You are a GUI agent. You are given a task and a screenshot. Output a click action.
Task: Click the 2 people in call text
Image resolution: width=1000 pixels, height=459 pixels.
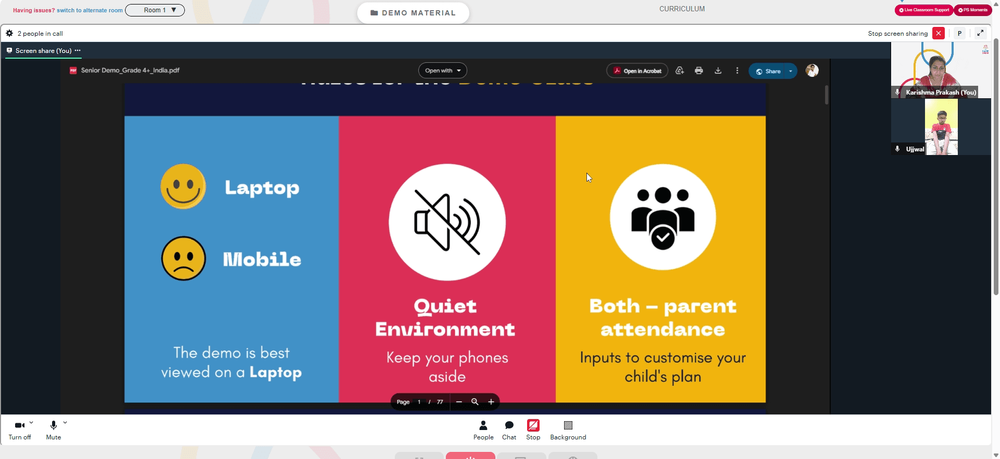(x=40, y=33)
